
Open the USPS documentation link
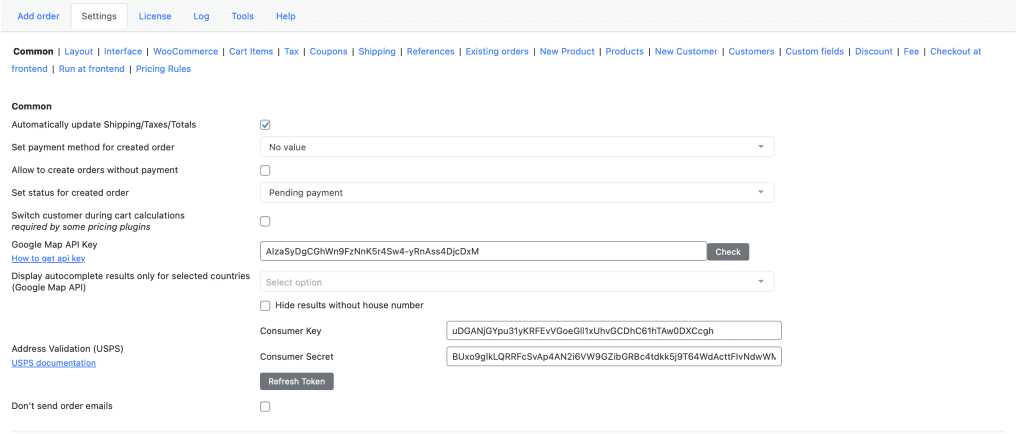point(53,363)
